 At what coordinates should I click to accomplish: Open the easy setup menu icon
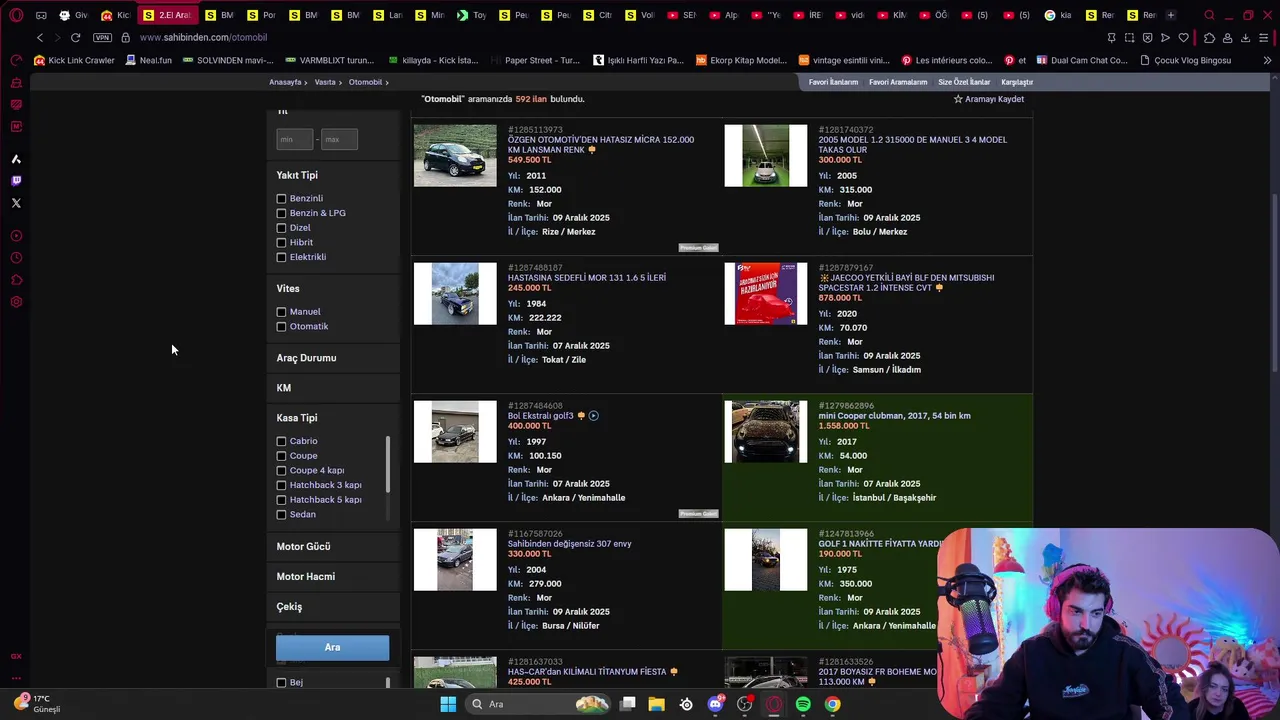(1265, 37)
